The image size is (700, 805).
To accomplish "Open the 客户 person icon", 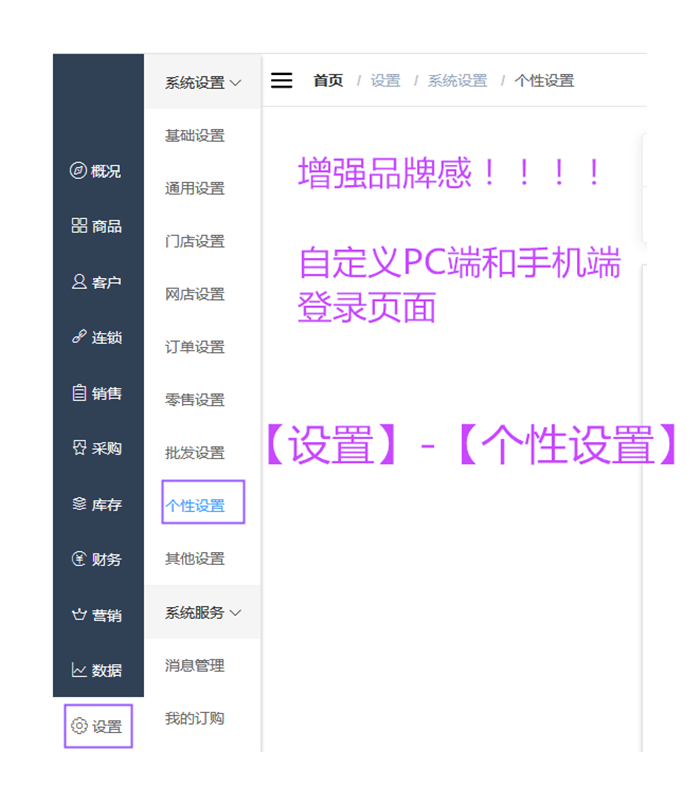I will tap(79, 281).
